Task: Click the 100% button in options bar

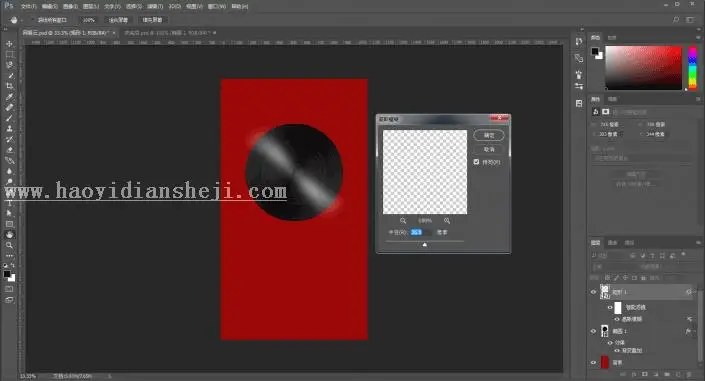Action: tap(89, 20)
